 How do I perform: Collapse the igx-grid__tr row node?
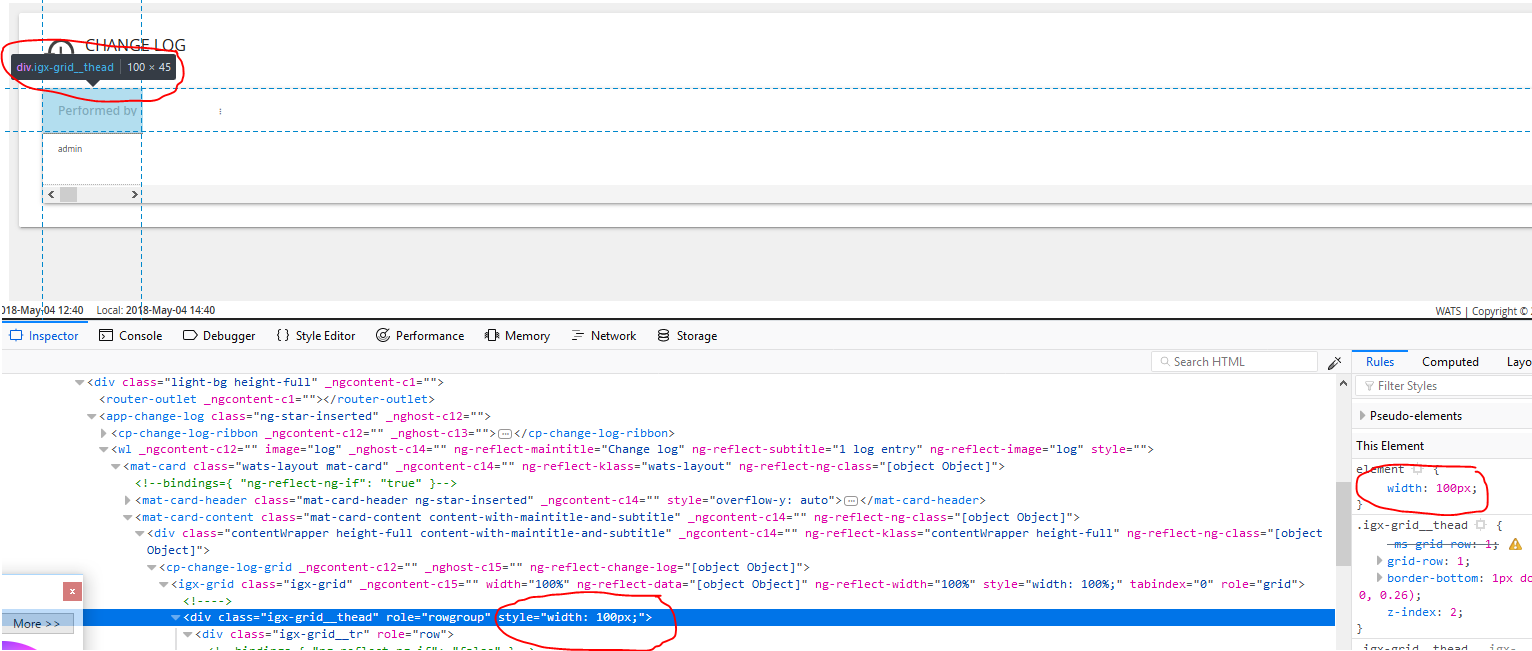pyautogui.click(x=188, y=635)
